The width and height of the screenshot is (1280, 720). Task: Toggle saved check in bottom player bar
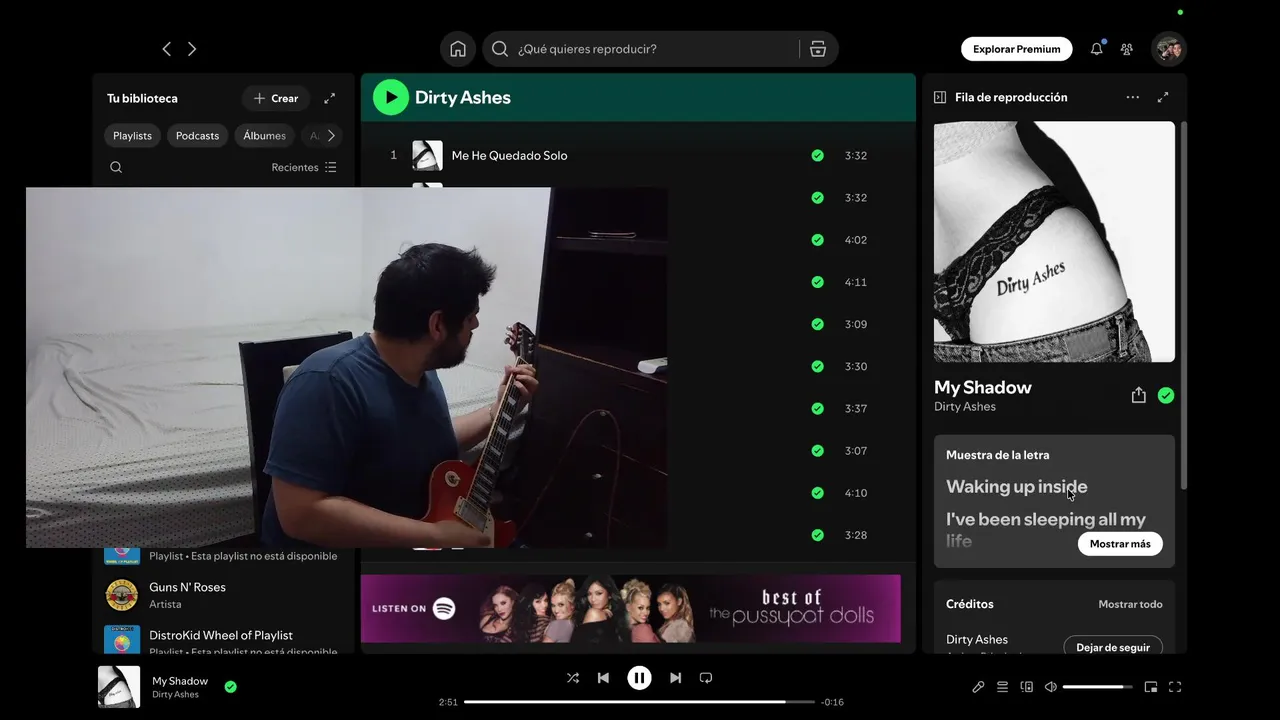coord(231,687)
